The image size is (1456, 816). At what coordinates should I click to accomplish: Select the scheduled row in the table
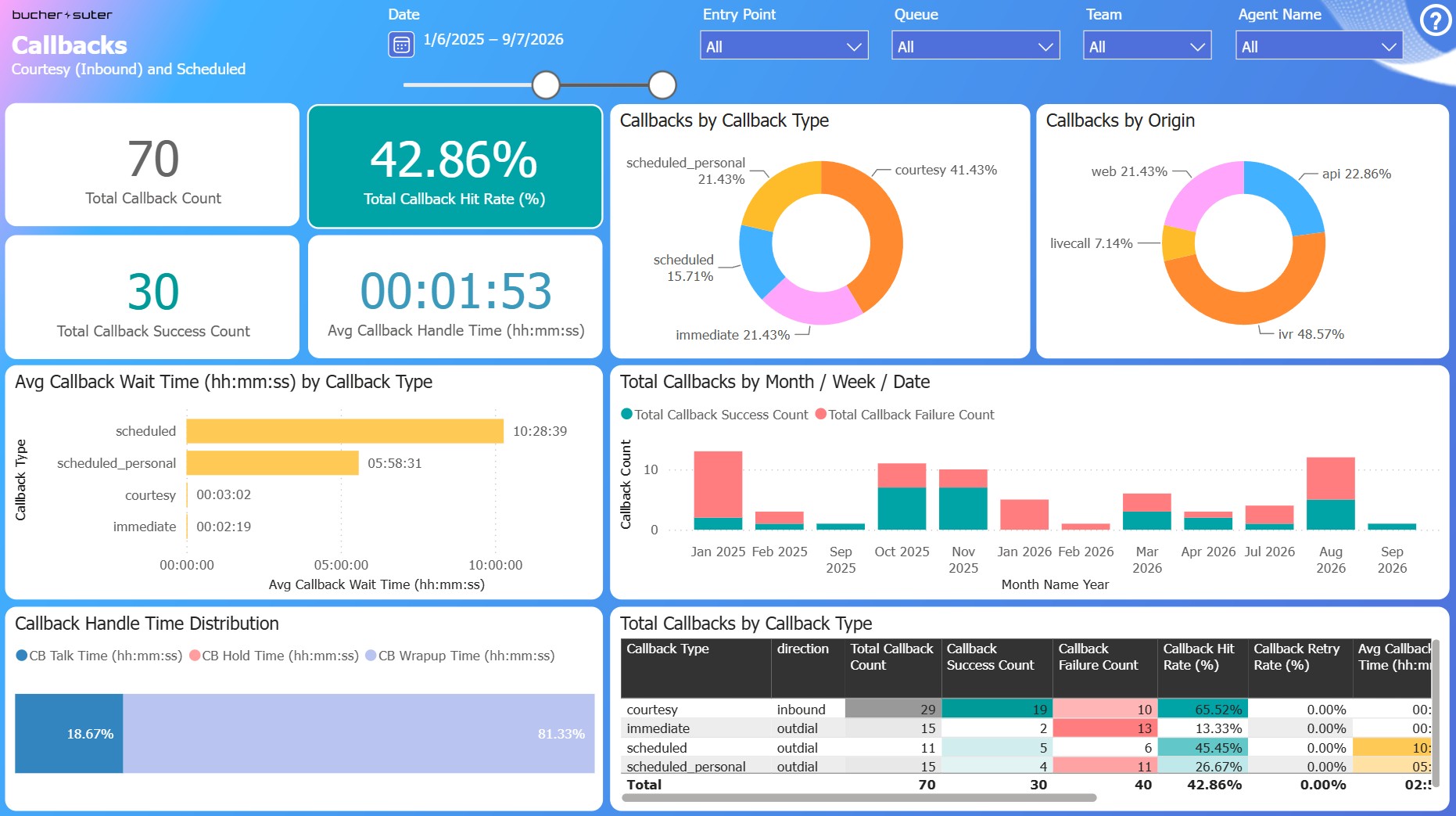pos(1026,748)
